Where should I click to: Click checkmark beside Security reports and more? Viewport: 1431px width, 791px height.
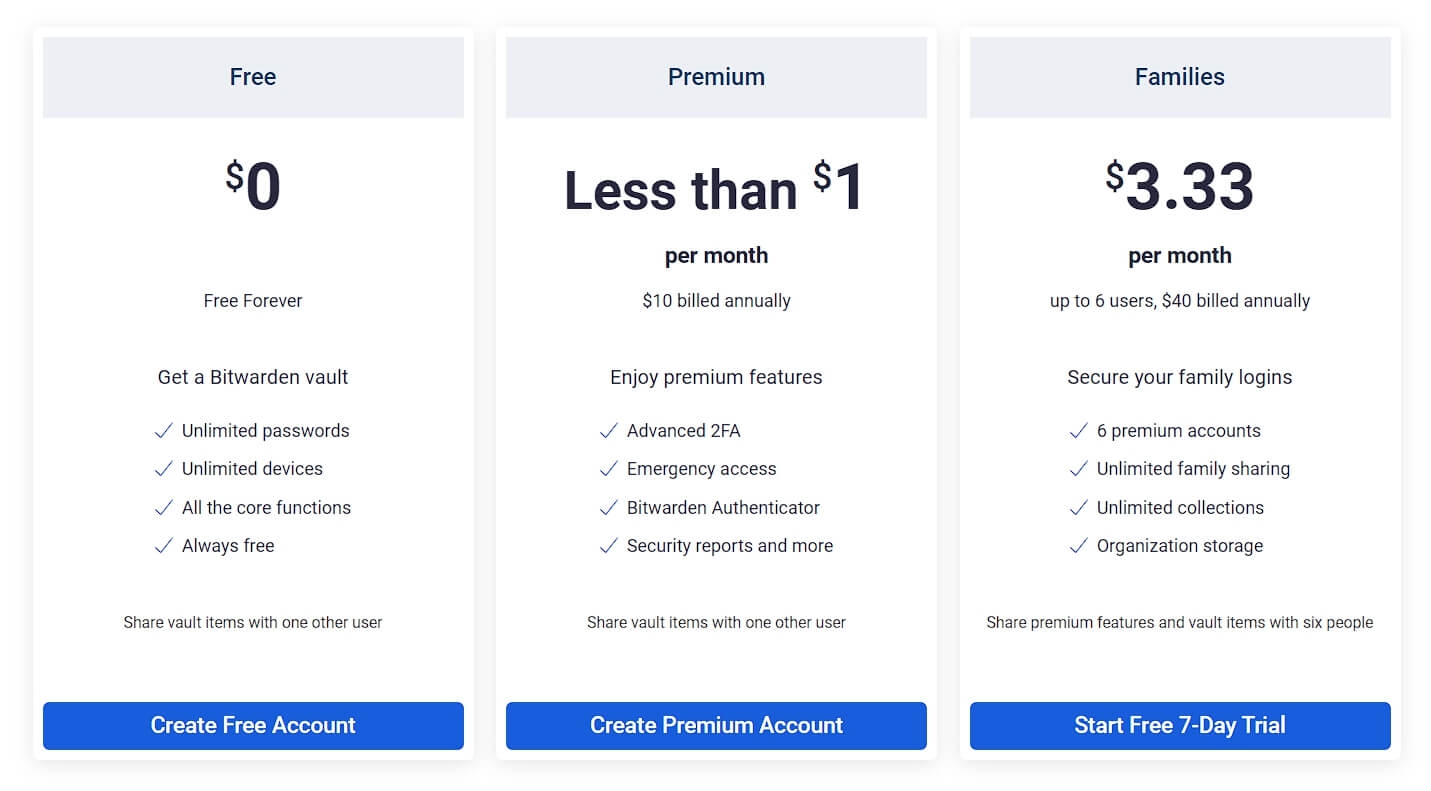tap(608, 546)
